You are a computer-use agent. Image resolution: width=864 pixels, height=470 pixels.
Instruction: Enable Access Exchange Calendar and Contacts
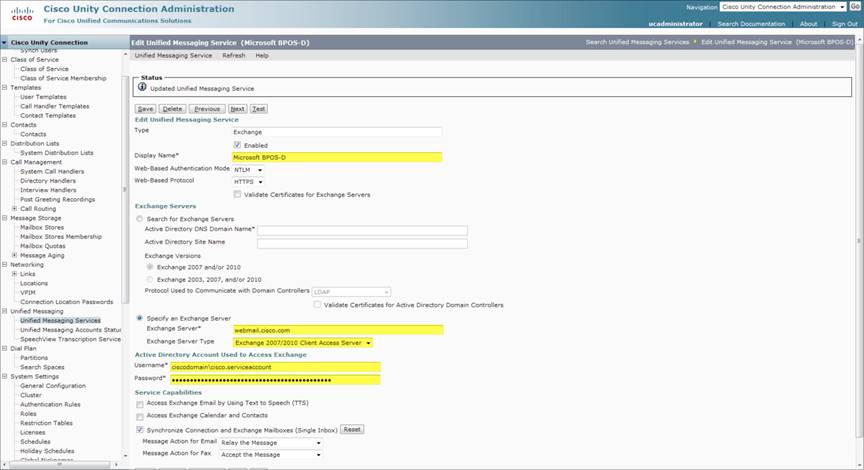139,416
